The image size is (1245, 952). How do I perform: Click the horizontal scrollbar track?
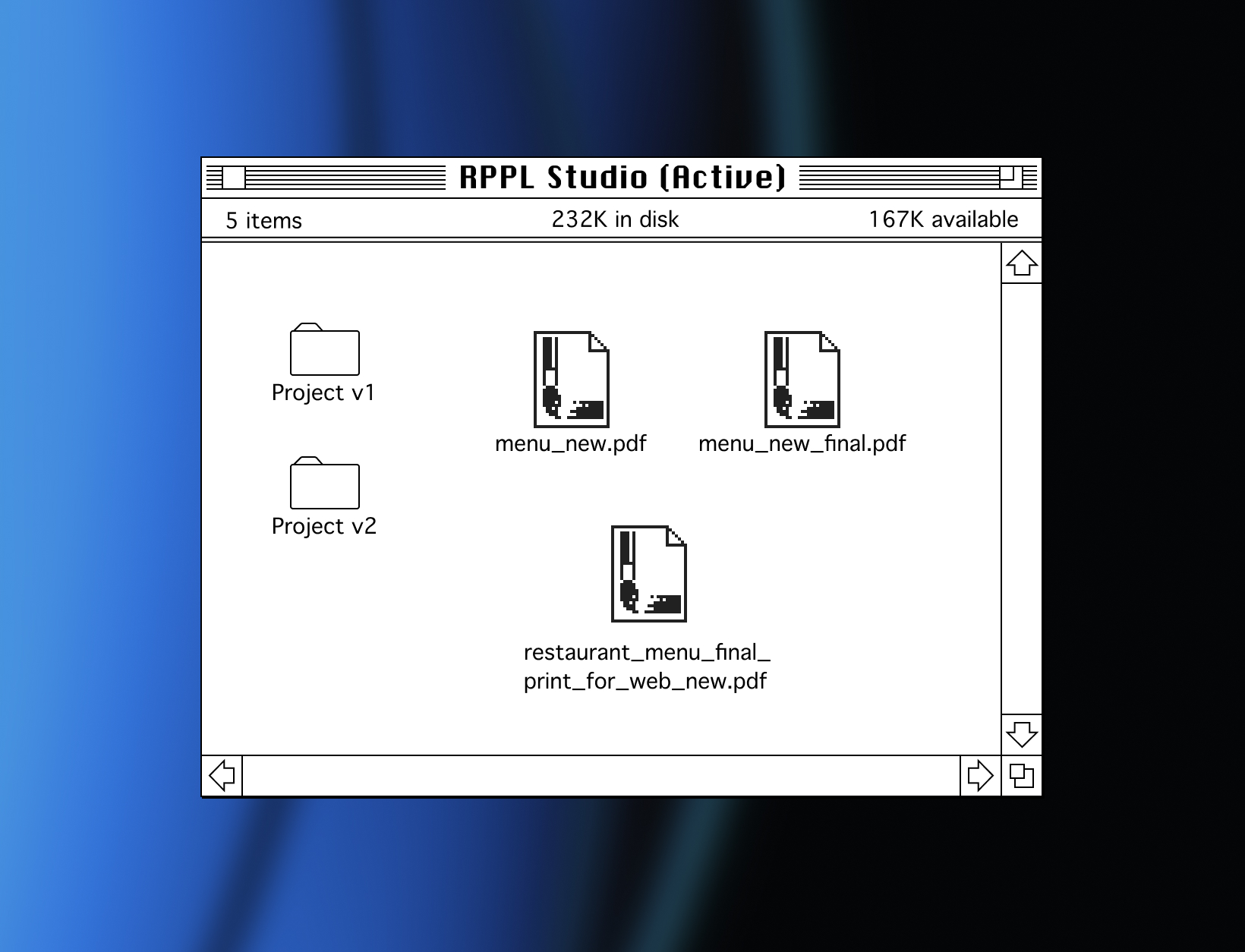point(601,776)
